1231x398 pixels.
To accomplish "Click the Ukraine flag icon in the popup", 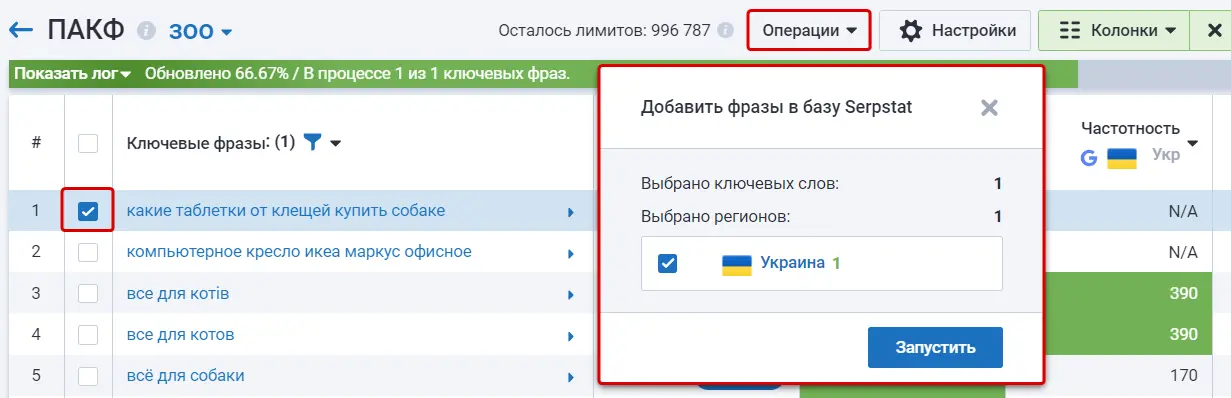I will coord(737,264).
